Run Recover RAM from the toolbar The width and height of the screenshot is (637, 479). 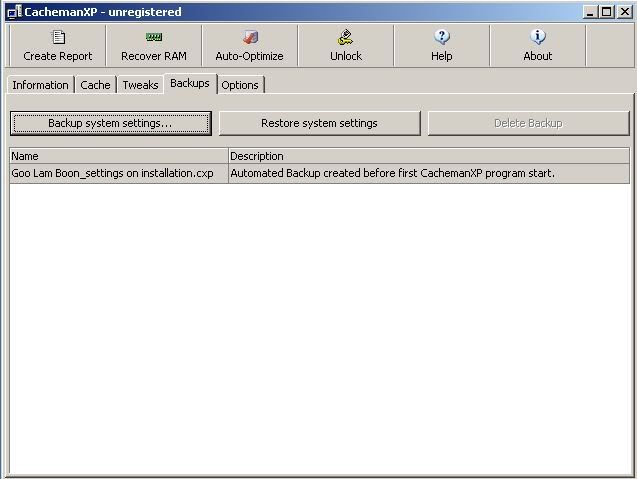[154, 46]
